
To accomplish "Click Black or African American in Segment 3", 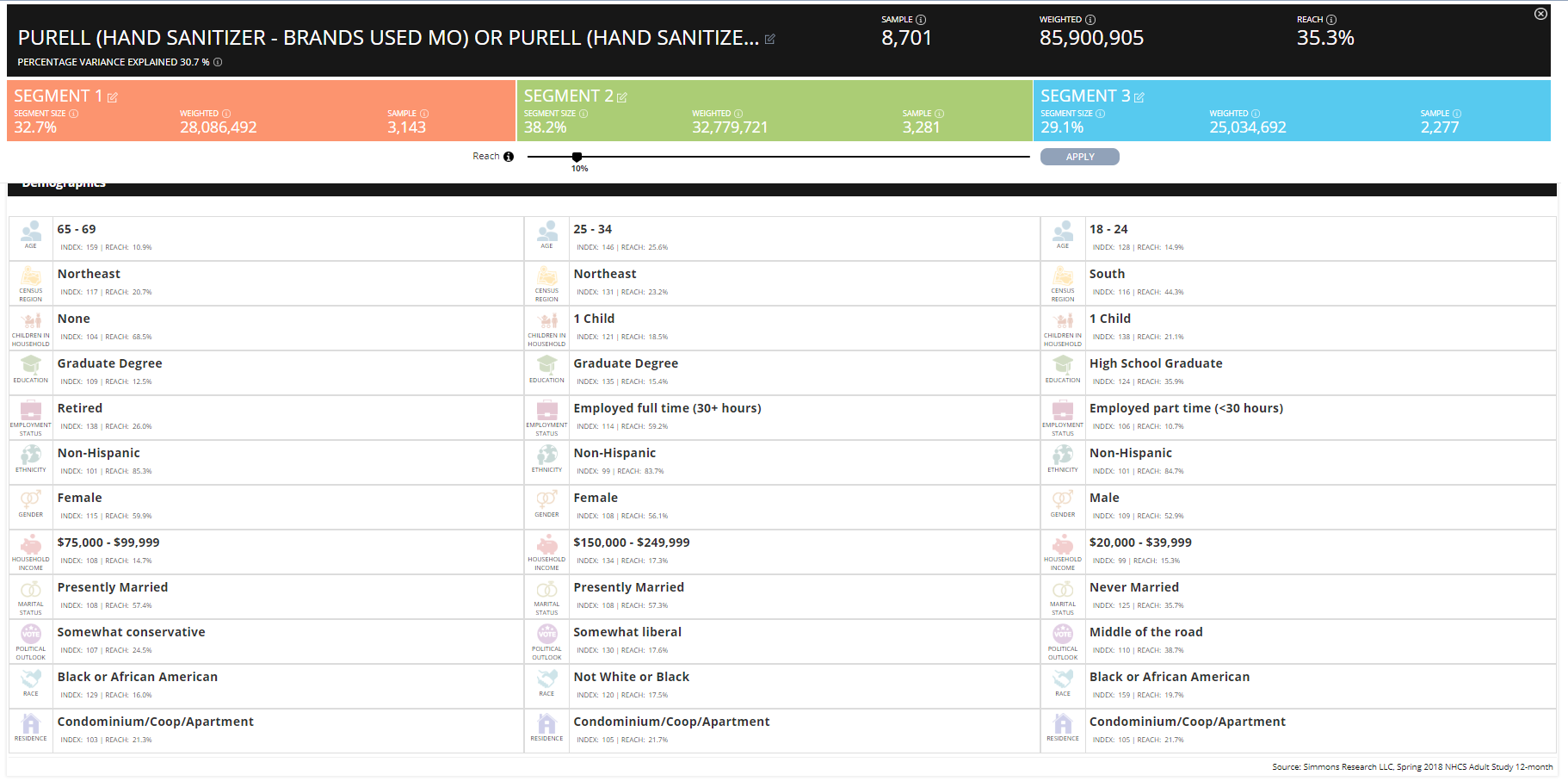I will pyautogui.click(x=1169, y=677).
